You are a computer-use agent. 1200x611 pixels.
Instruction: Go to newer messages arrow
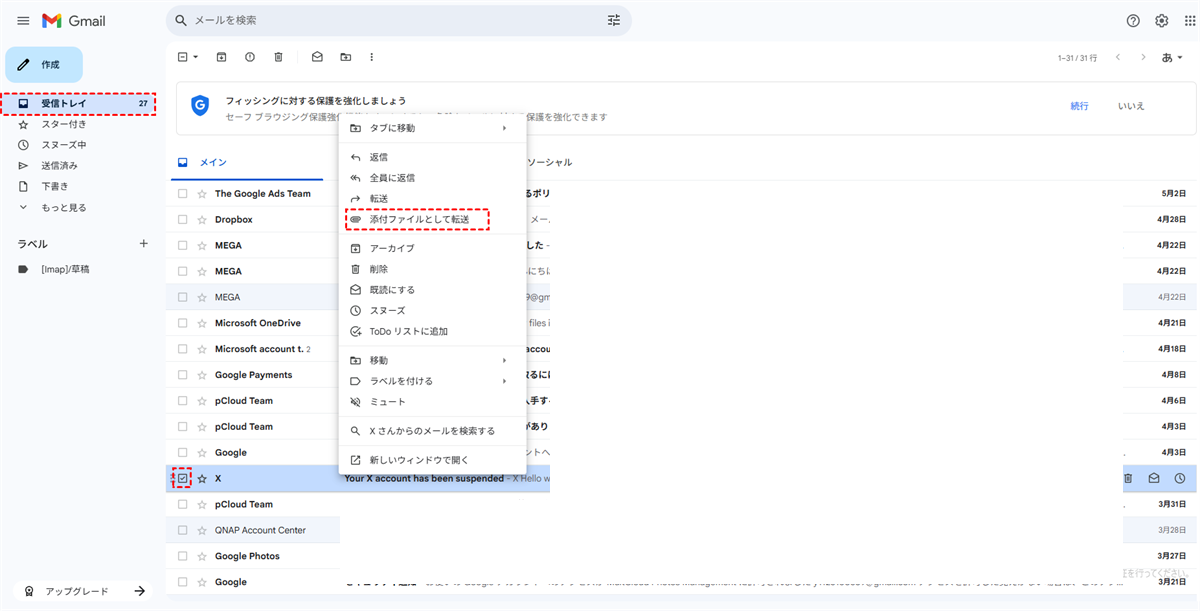(1118, 57)
